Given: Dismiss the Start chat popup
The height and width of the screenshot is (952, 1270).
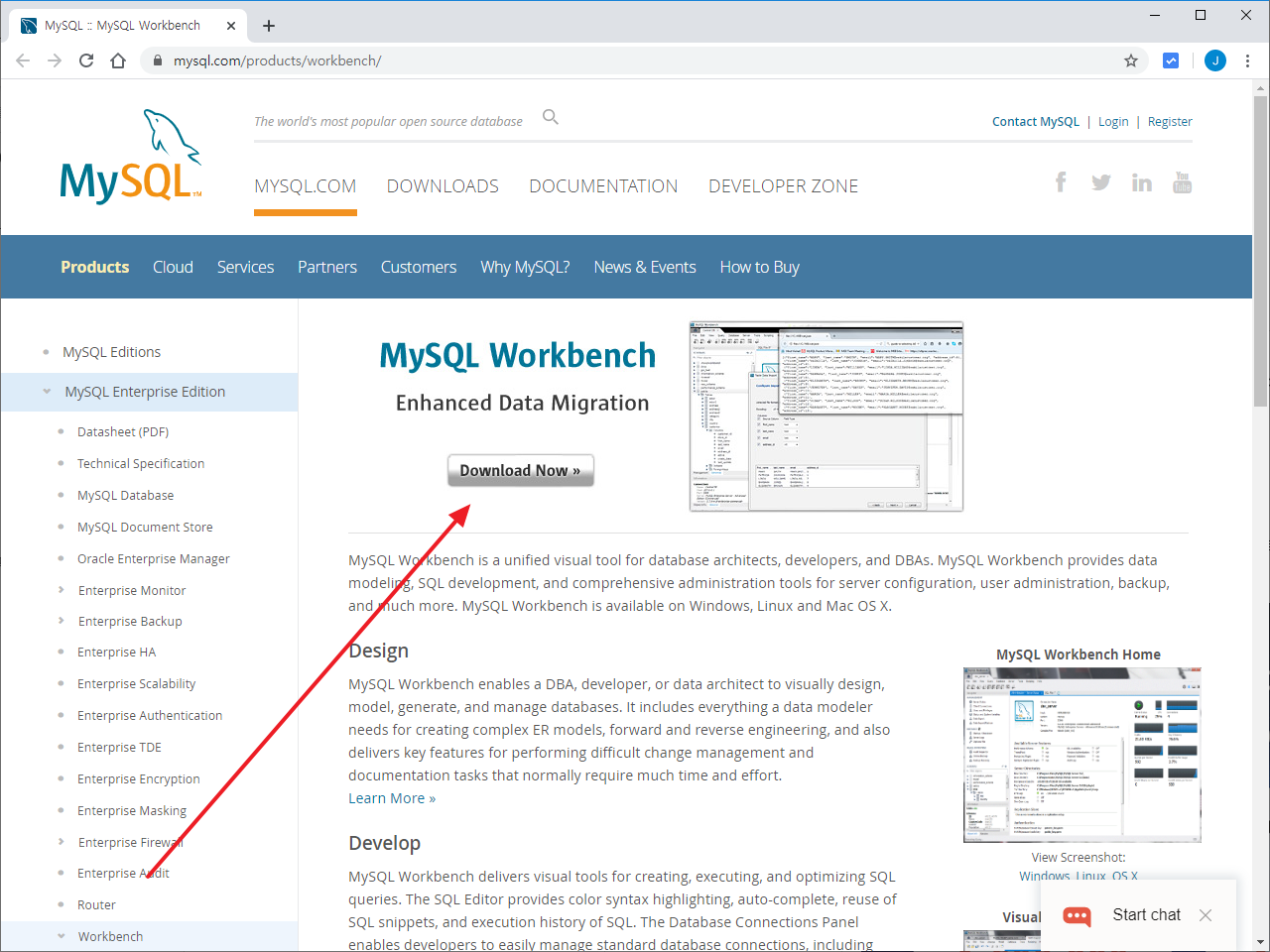Looking at the screenshot, I should [x=1206, y=915].
